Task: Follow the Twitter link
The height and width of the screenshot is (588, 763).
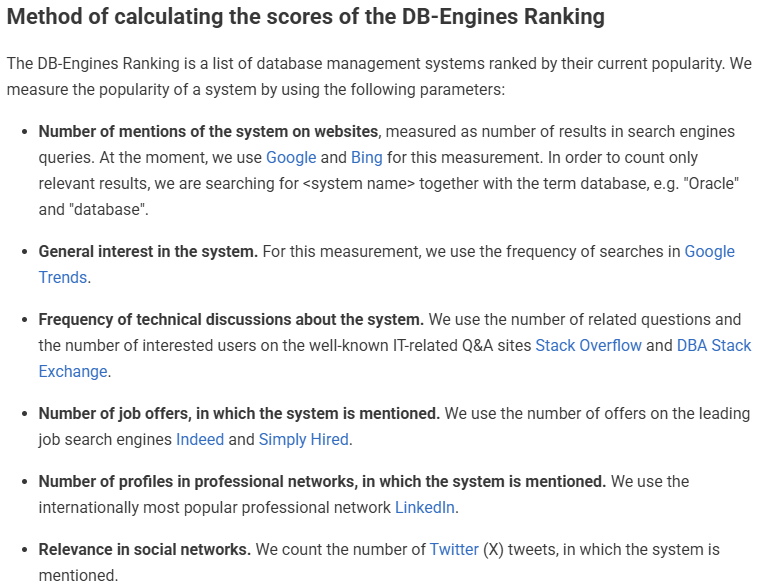Action: tap(454, 550)
